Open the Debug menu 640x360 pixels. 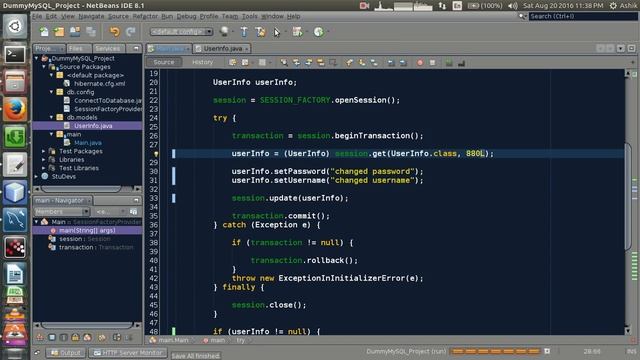(187, 16)
